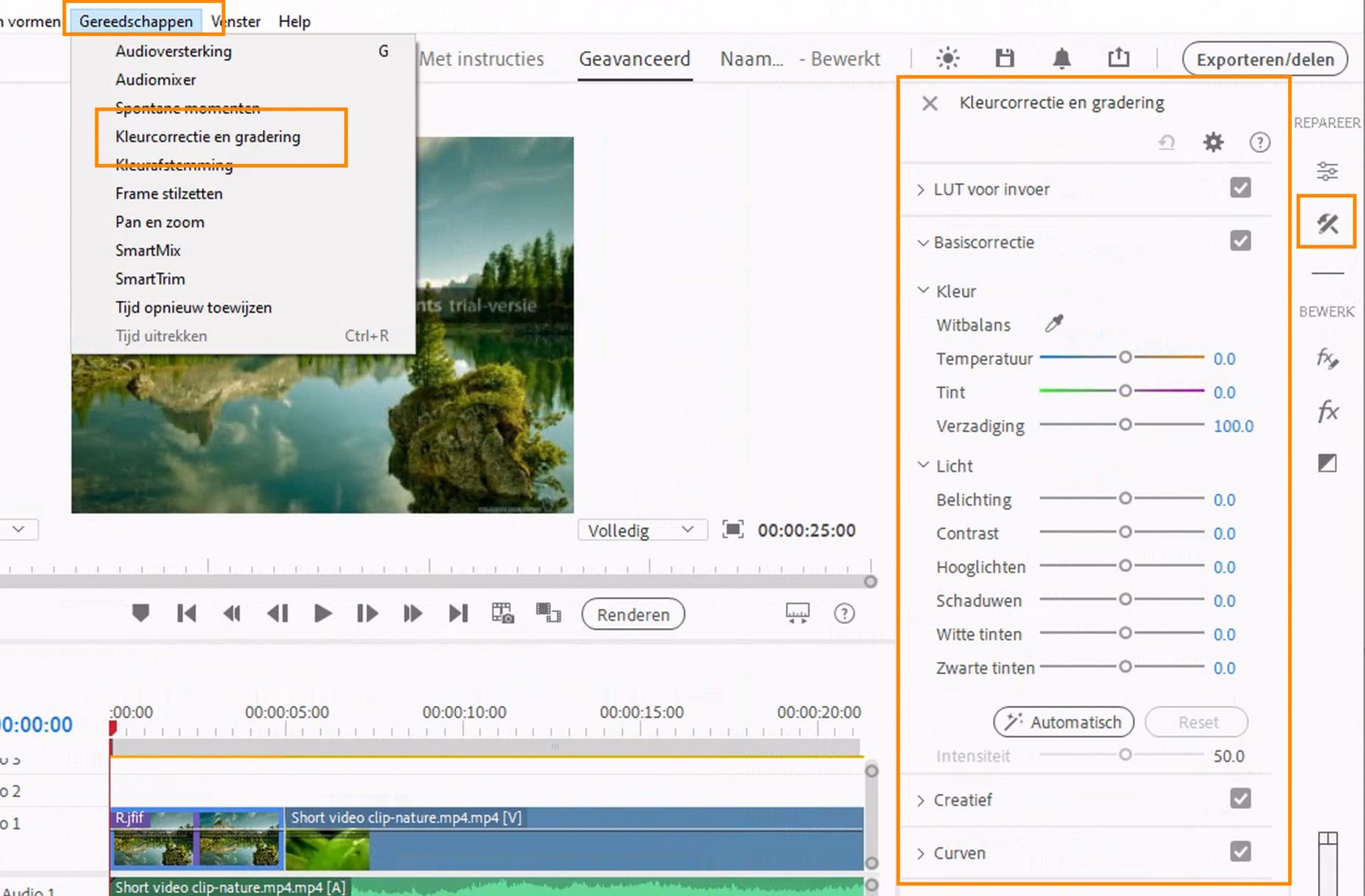Viewport: 1365px width, 896px height.
Task: Open the Venster menu
Action: pos(235,21)
